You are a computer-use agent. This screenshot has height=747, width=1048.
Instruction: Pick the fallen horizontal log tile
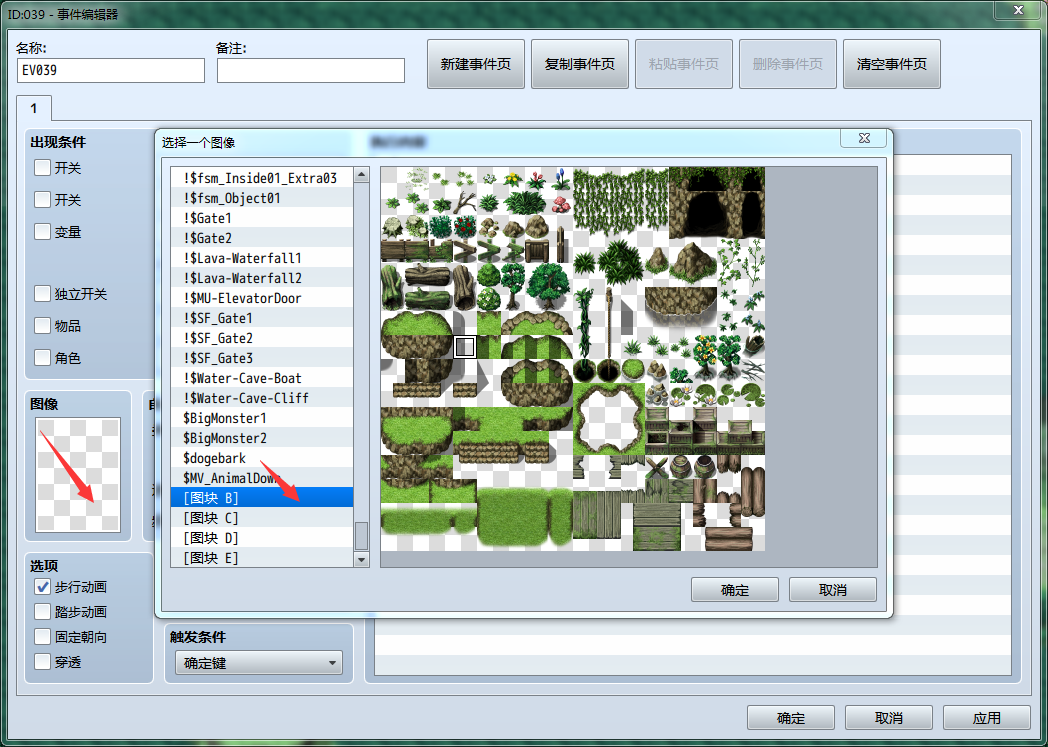(x=428, y=275)
